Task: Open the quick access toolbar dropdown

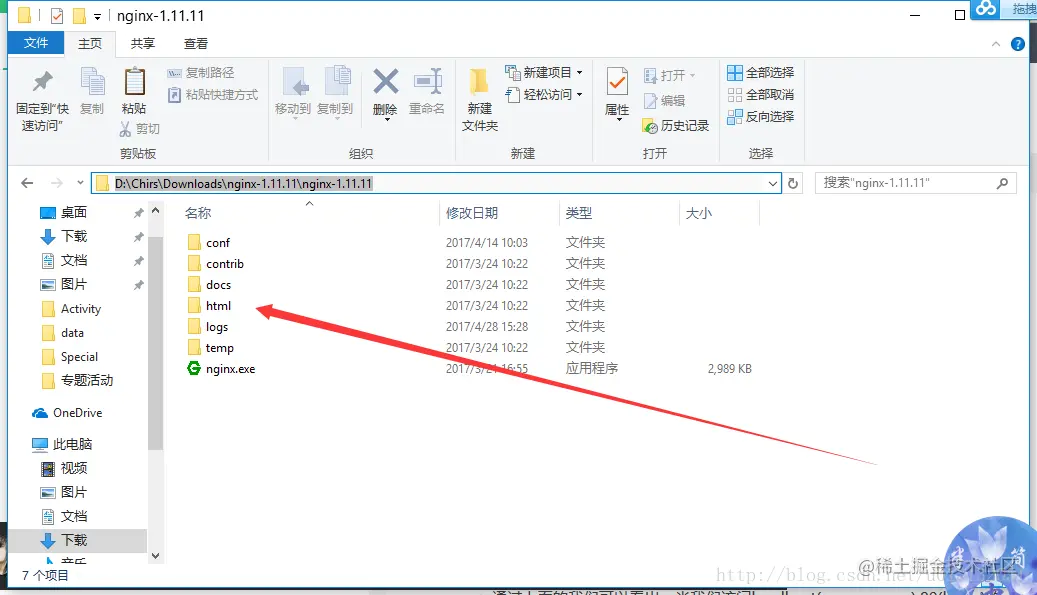Action: coord(97,16)
